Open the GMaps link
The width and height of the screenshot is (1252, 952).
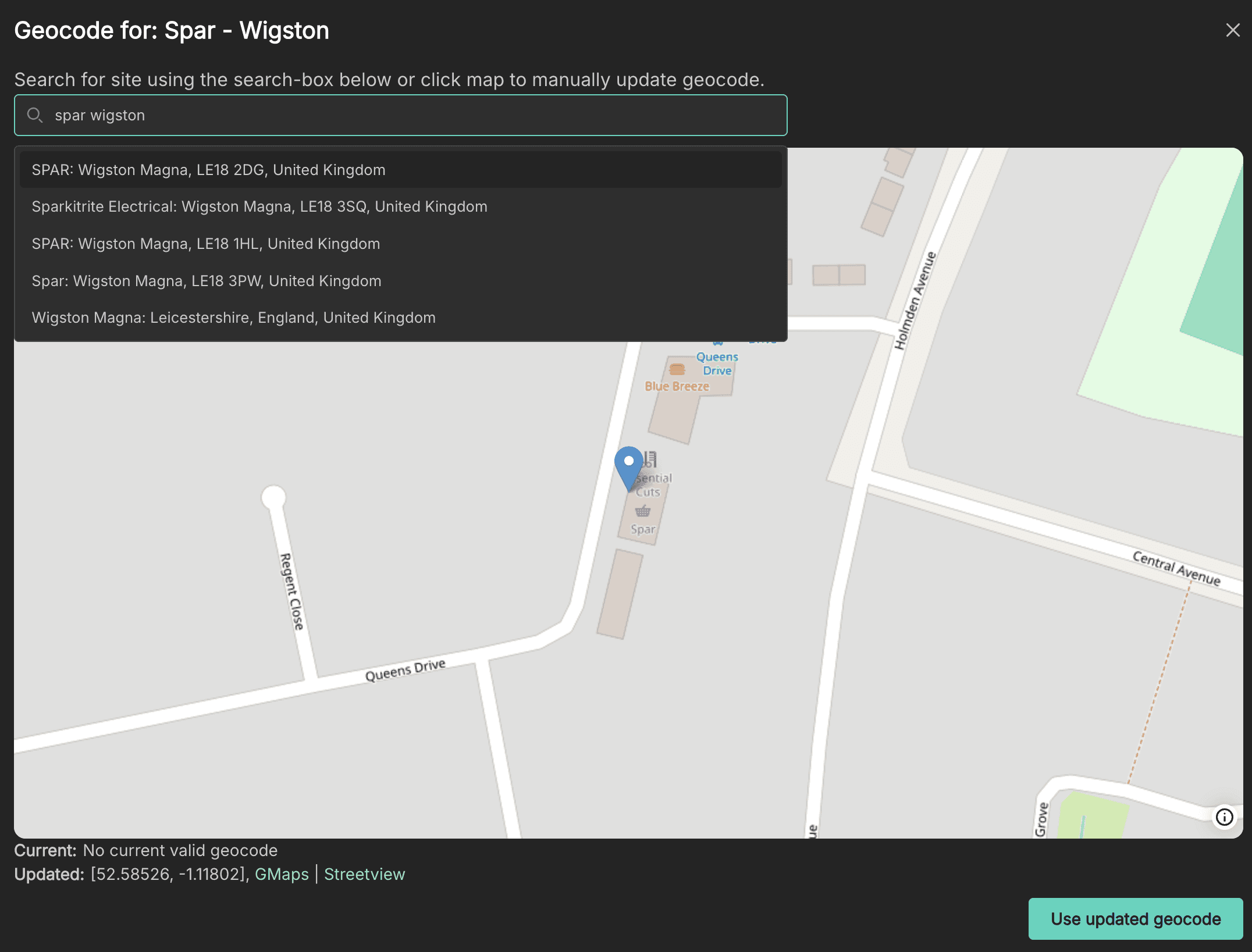point(282,874)
